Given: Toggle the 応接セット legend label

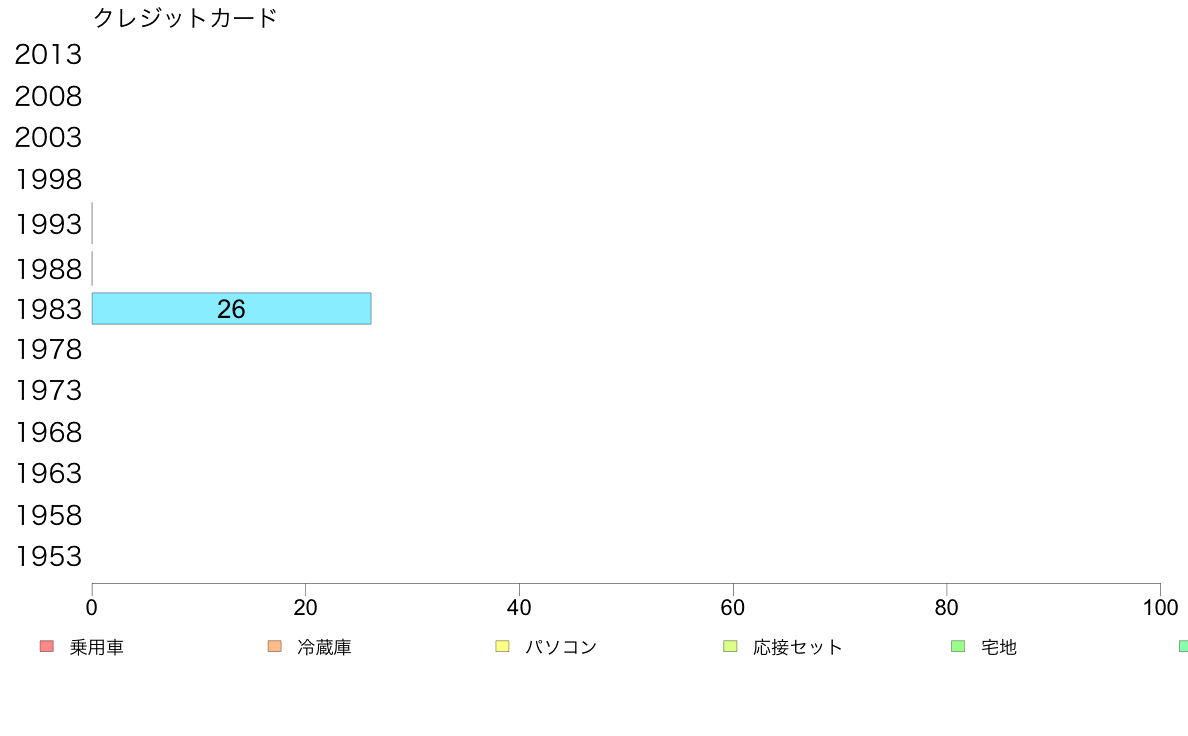Looking at the screenshot, I should [x=798, y=647].
